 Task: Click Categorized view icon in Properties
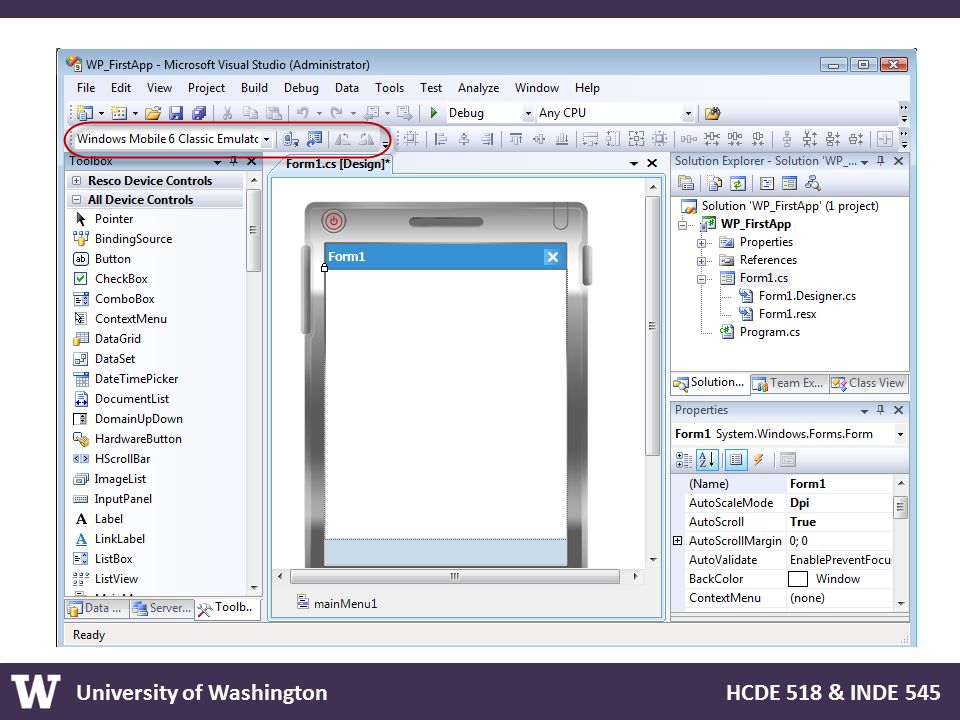pyautogui.click(x=683, y=460)
